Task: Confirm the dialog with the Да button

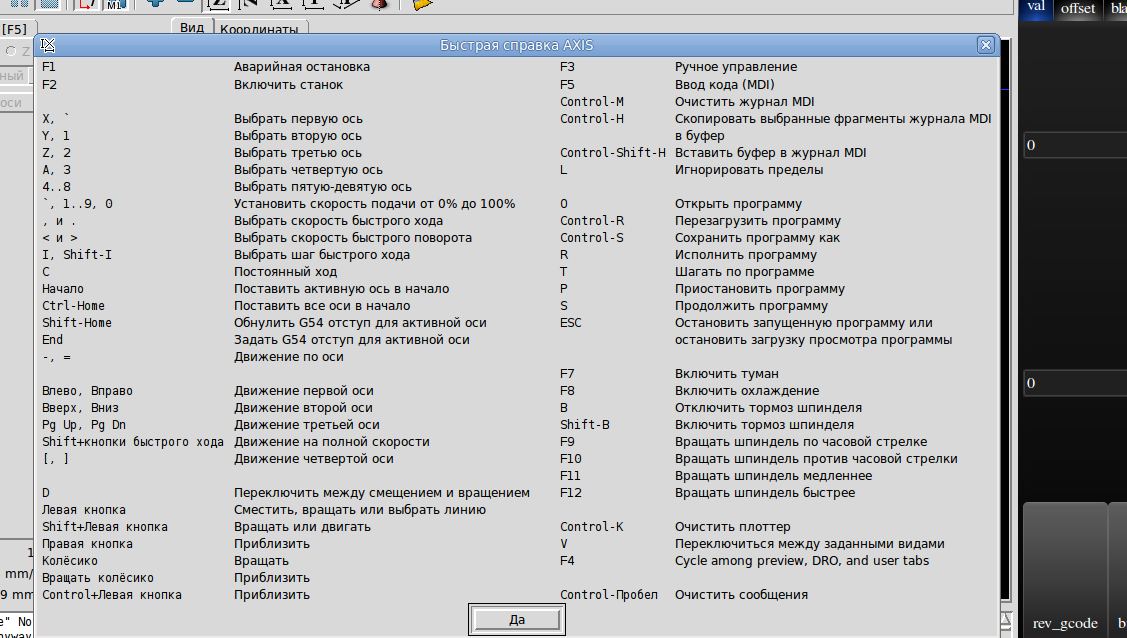Action: click(x=517, y=619)
